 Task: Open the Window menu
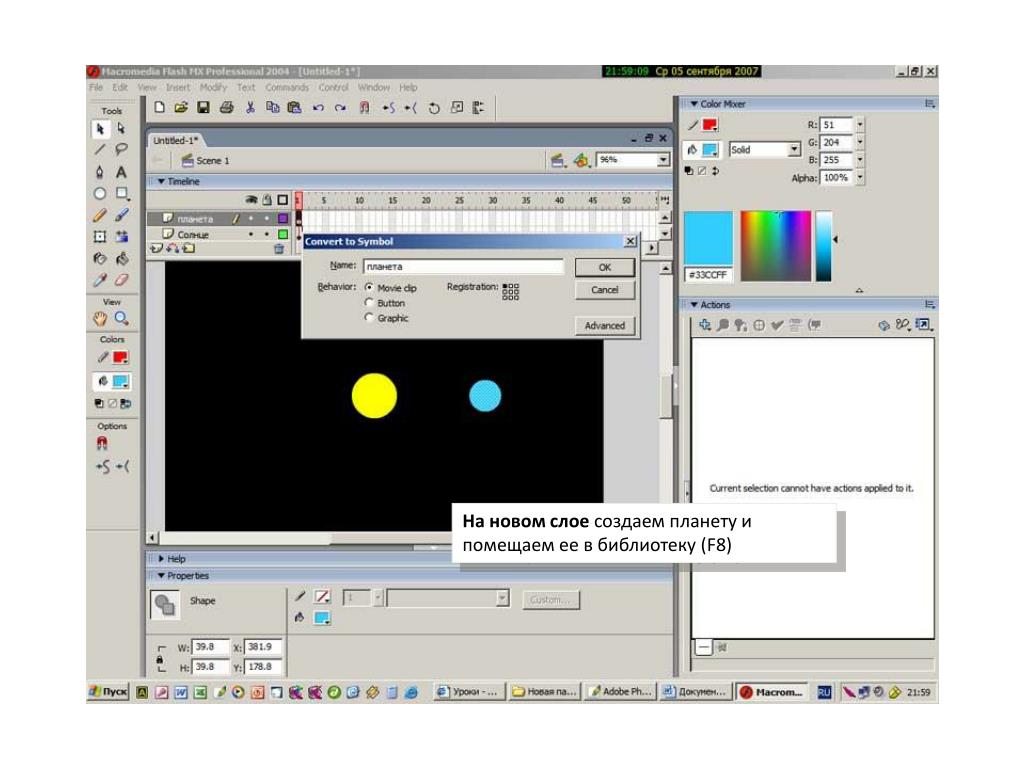point(374,87)
